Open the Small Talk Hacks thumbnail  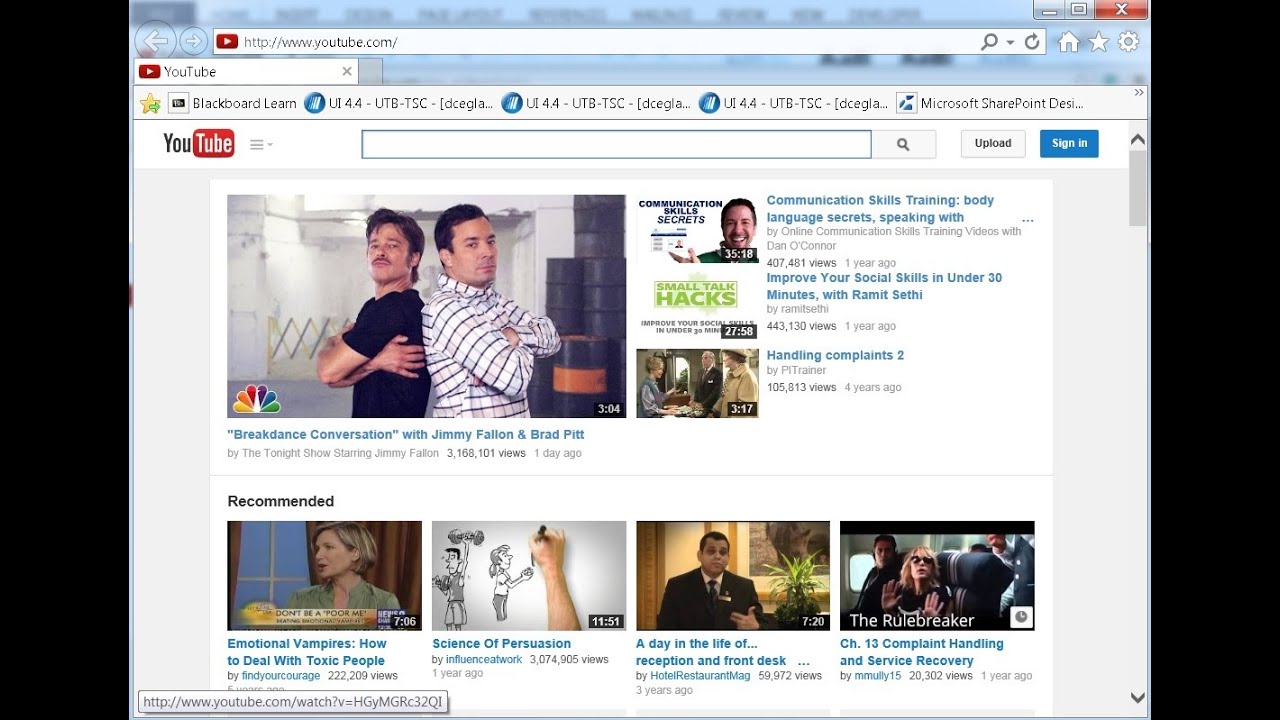(697, 307)
